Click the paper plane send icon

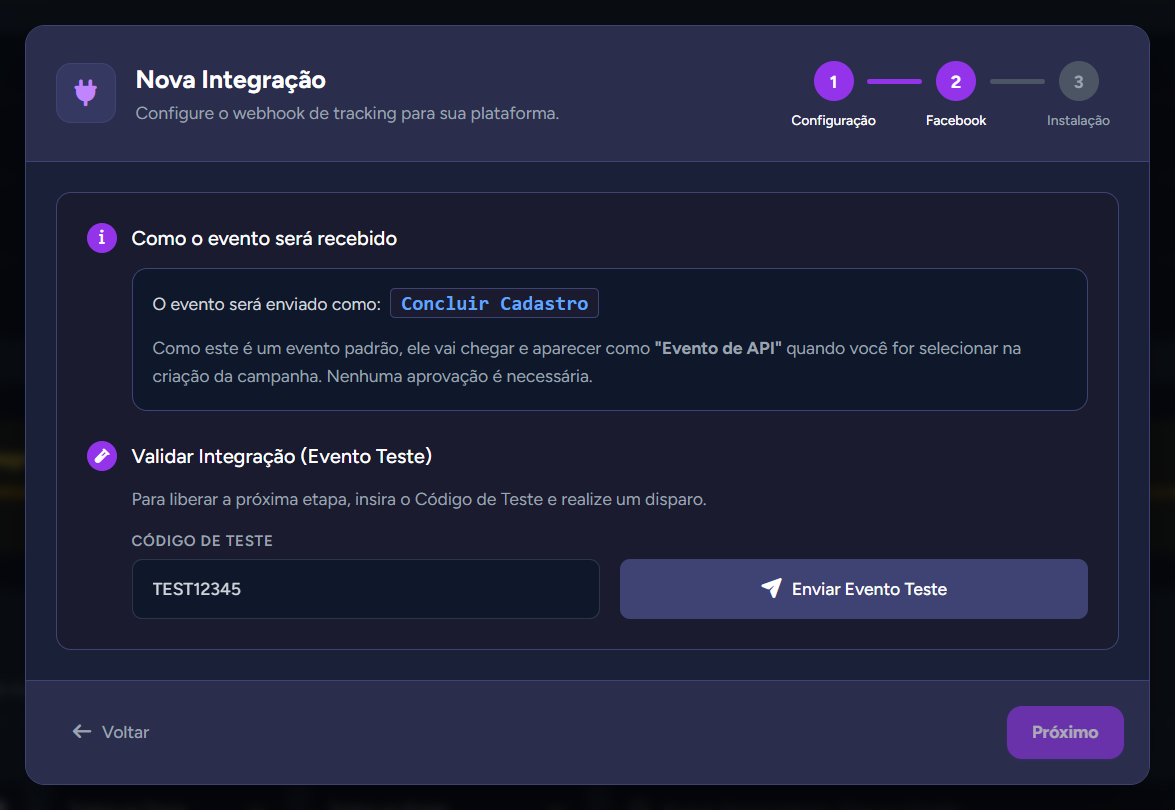(x=771, y=588)
